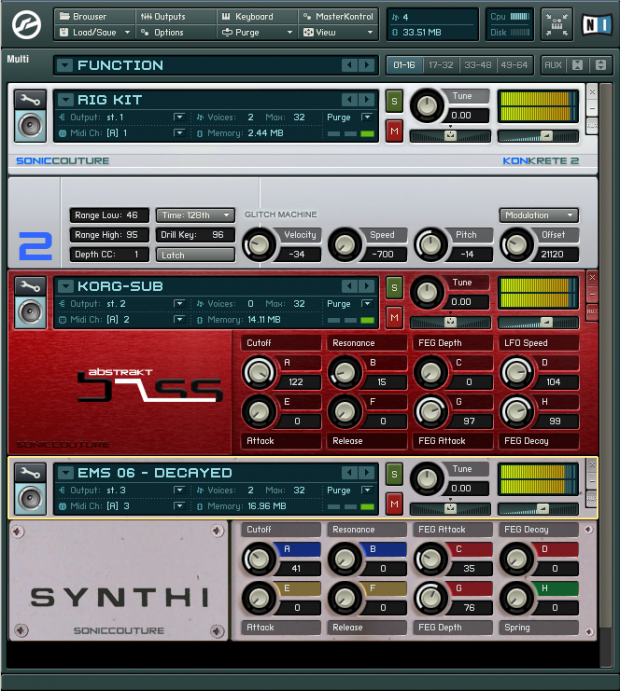Open the EMS 06 - DECAYED wrench edit icon
This screenshot has height=691, width=620.
(x=30, y=473)
